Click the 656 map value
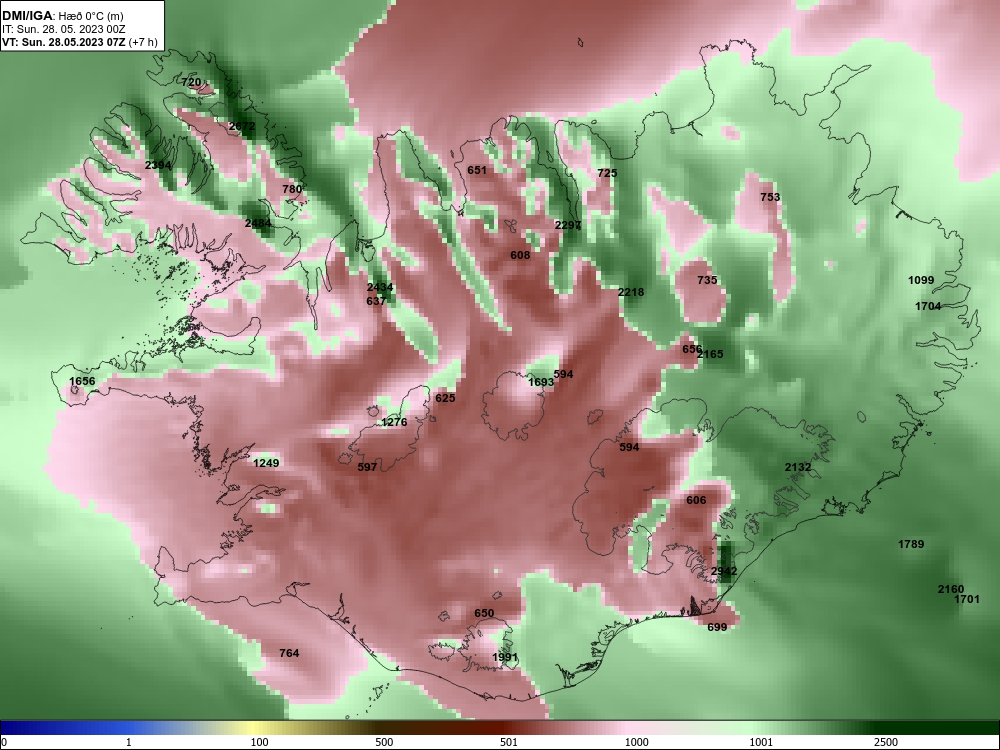 coord(691,349)
